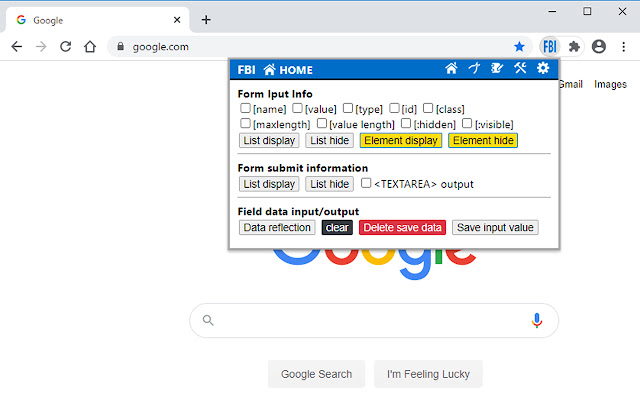This screenshot has height=400, width=640.
Task: Enable the [class] checkbox
Action: click(x=428, y=108)
